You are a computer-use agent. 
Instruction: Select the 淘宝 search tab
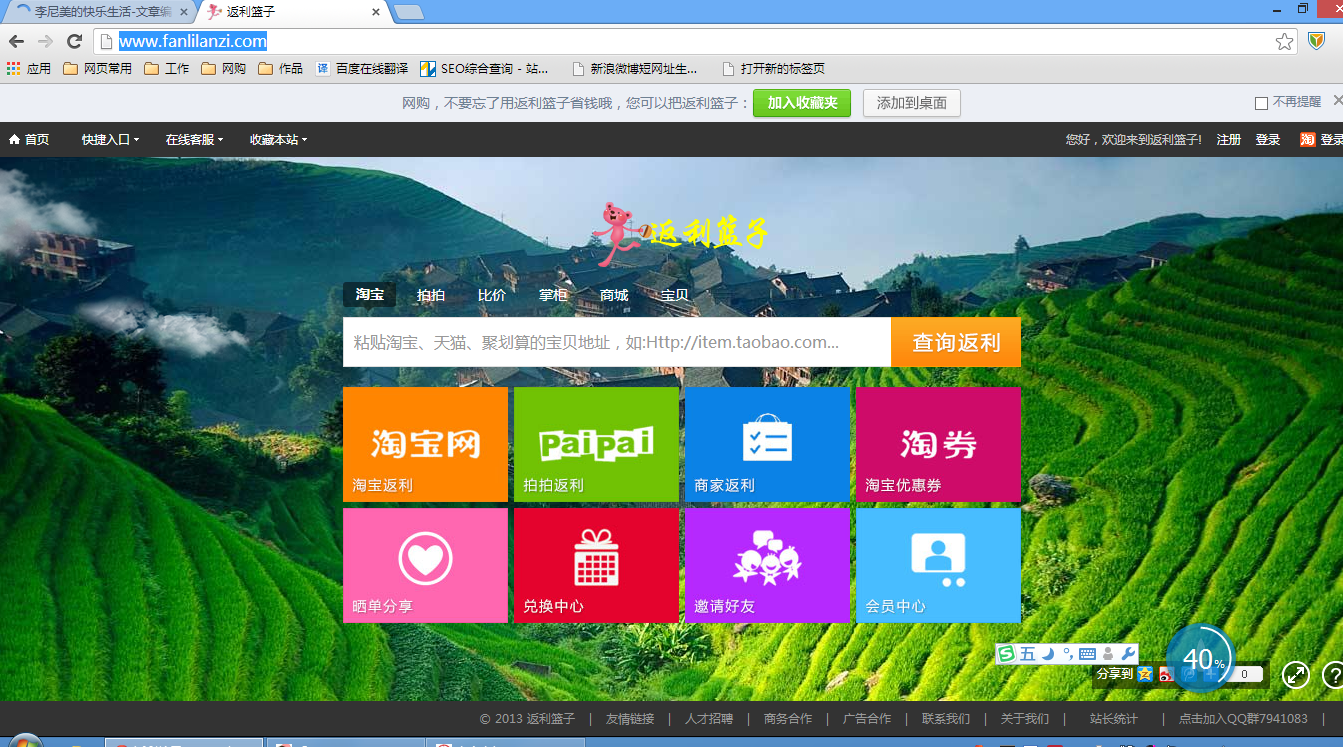(370, 295)
